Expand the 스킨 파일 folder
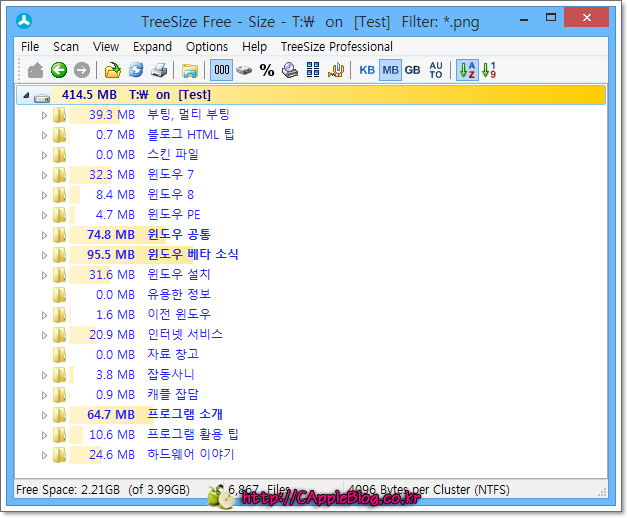The height and width of the screenshot is (518, 628). pyautogui.click(x=44, y=155)
